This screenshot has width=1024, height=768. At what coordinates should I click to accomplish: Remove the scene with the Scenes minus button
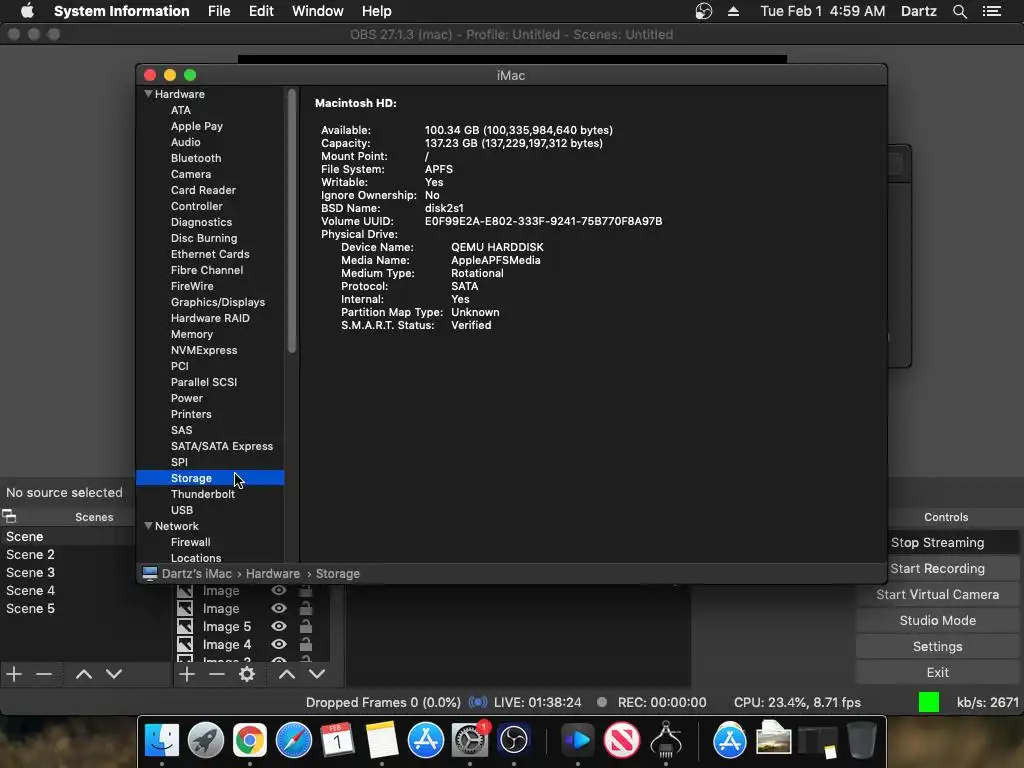[x=44, y=674]
